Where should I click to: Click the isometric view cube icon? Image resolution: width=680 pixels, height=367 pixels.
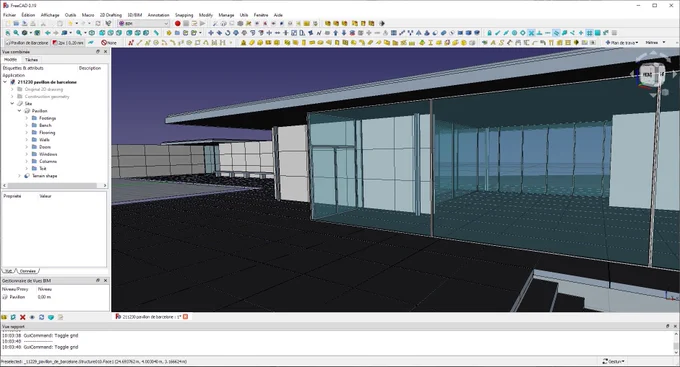92,33
